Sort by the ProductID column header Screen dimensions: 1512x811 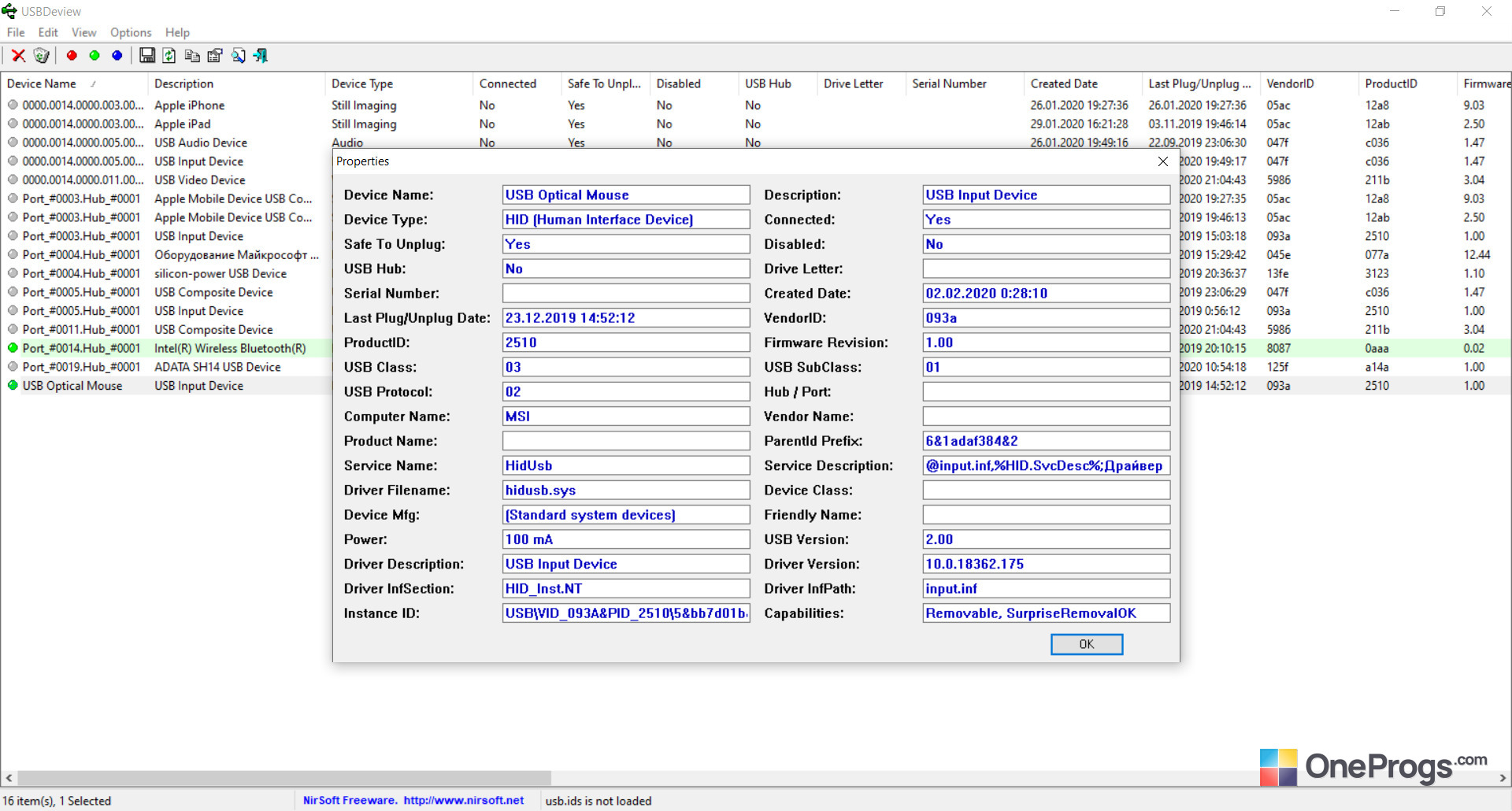1407,83
